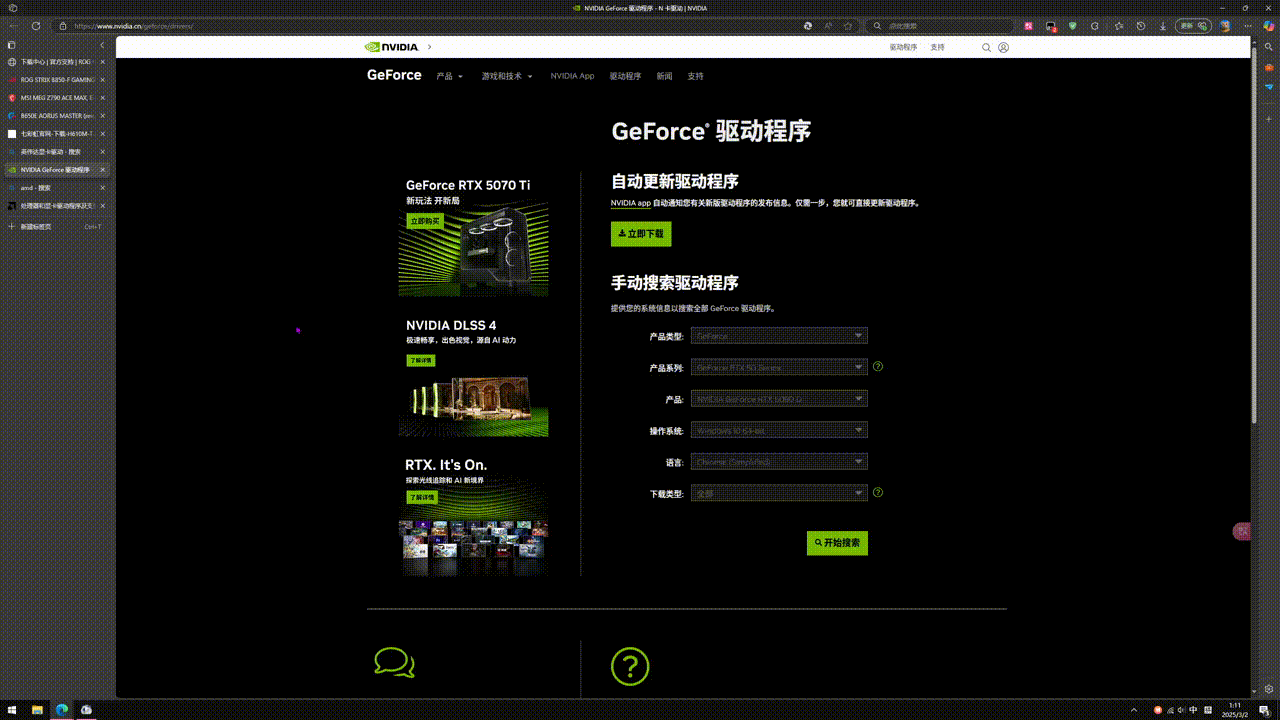The image size is (1280, 720).
Task: Collapse the vertical tabs sidebar arrow
Action: click(x=102, y=45)
